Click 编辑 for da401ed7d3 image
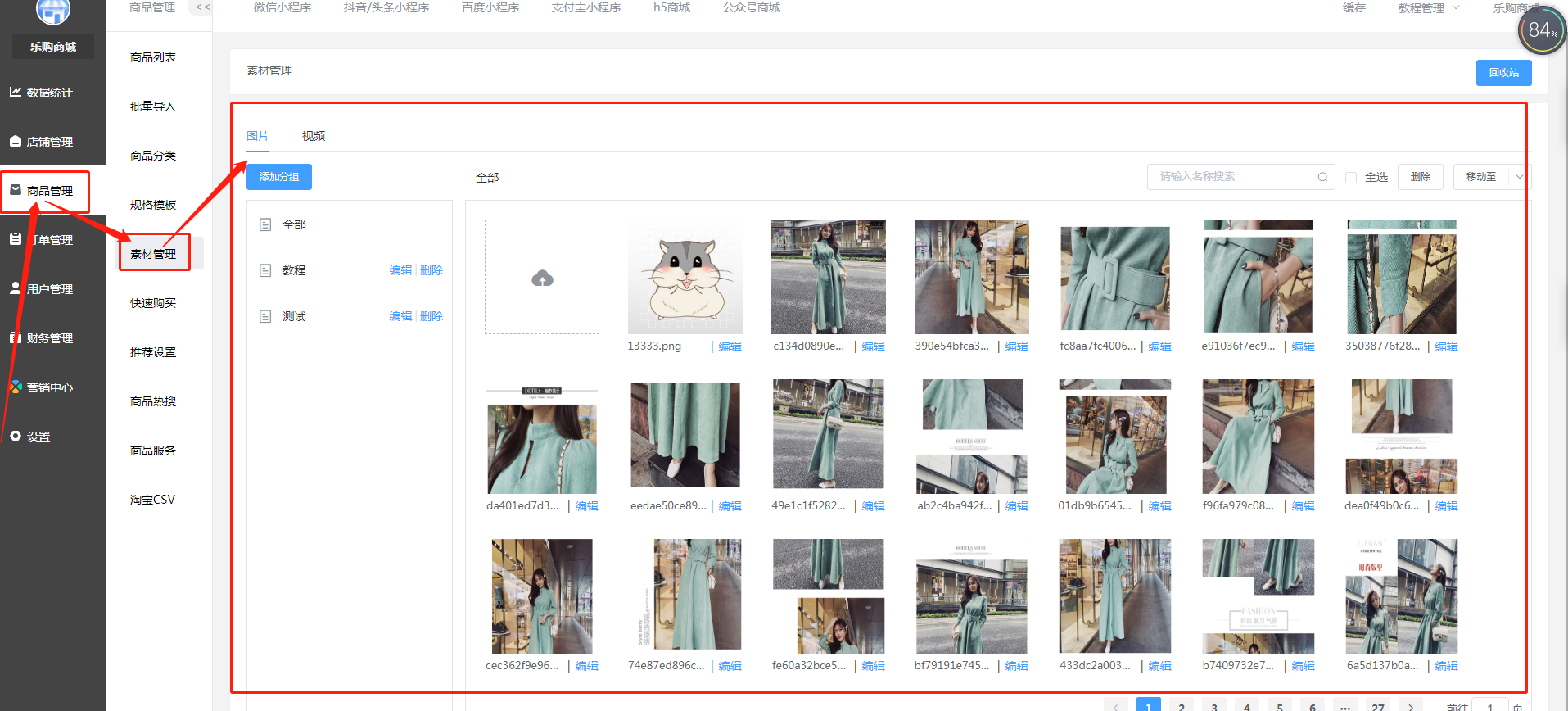Screen dimensions: 1568x711 587,506
